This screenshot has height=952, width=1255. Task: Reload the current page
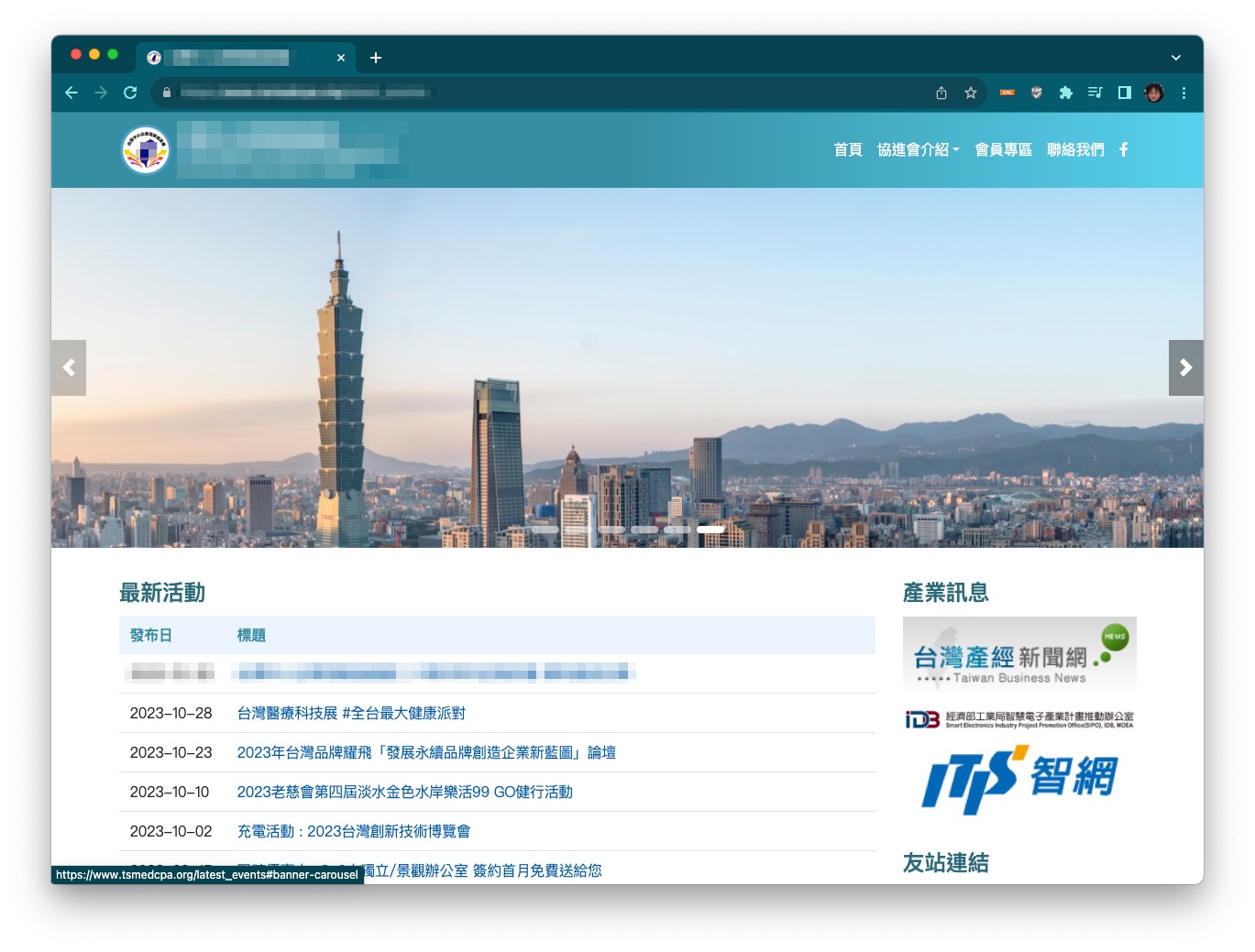click(130, 93)
